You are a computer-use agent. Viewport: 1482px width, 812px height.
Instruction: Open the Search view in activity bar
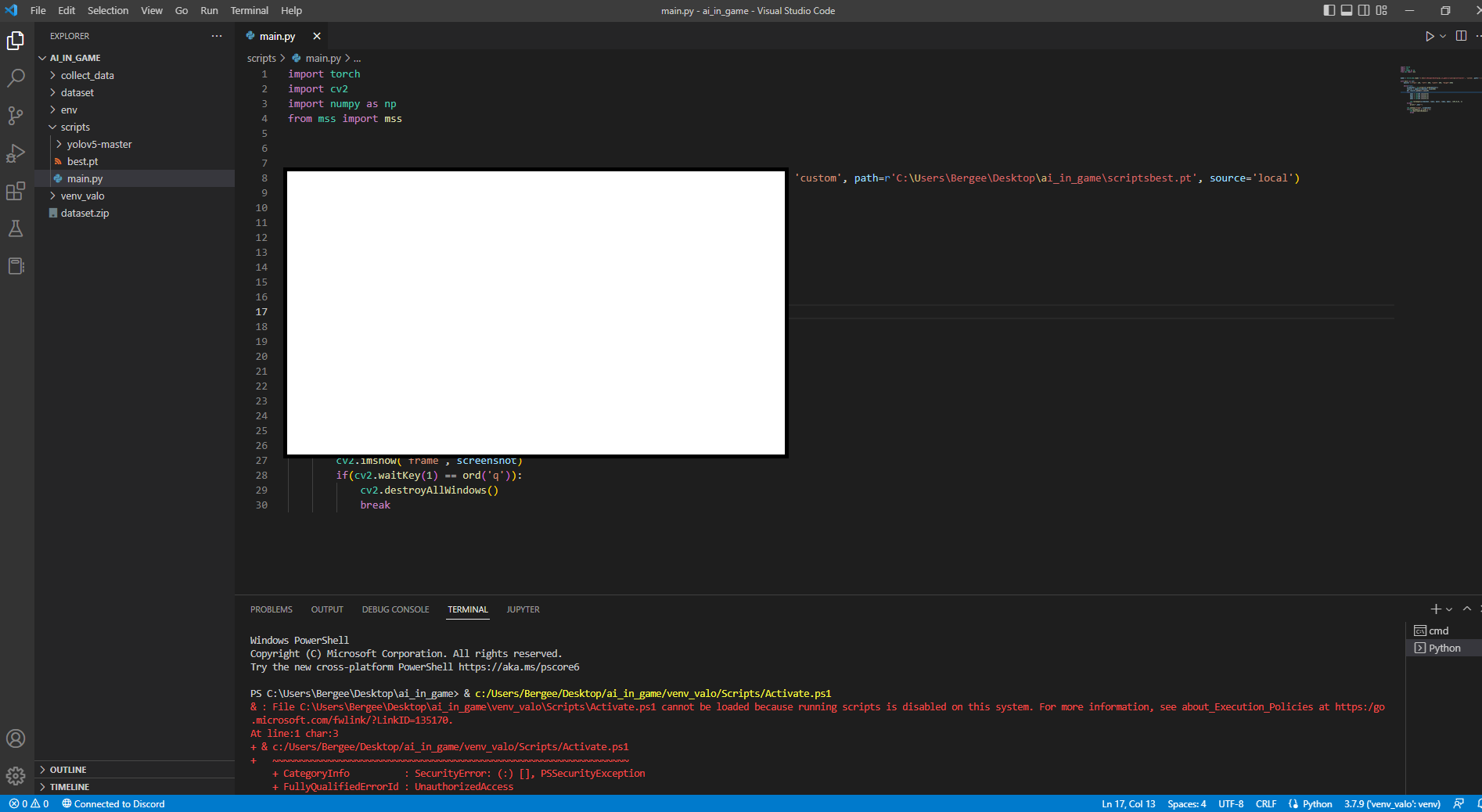coord(16,78)
